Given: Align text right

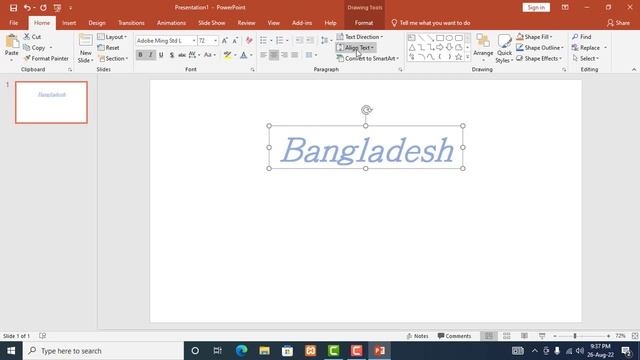Looking at the screenshot, I should coord(284,55).
